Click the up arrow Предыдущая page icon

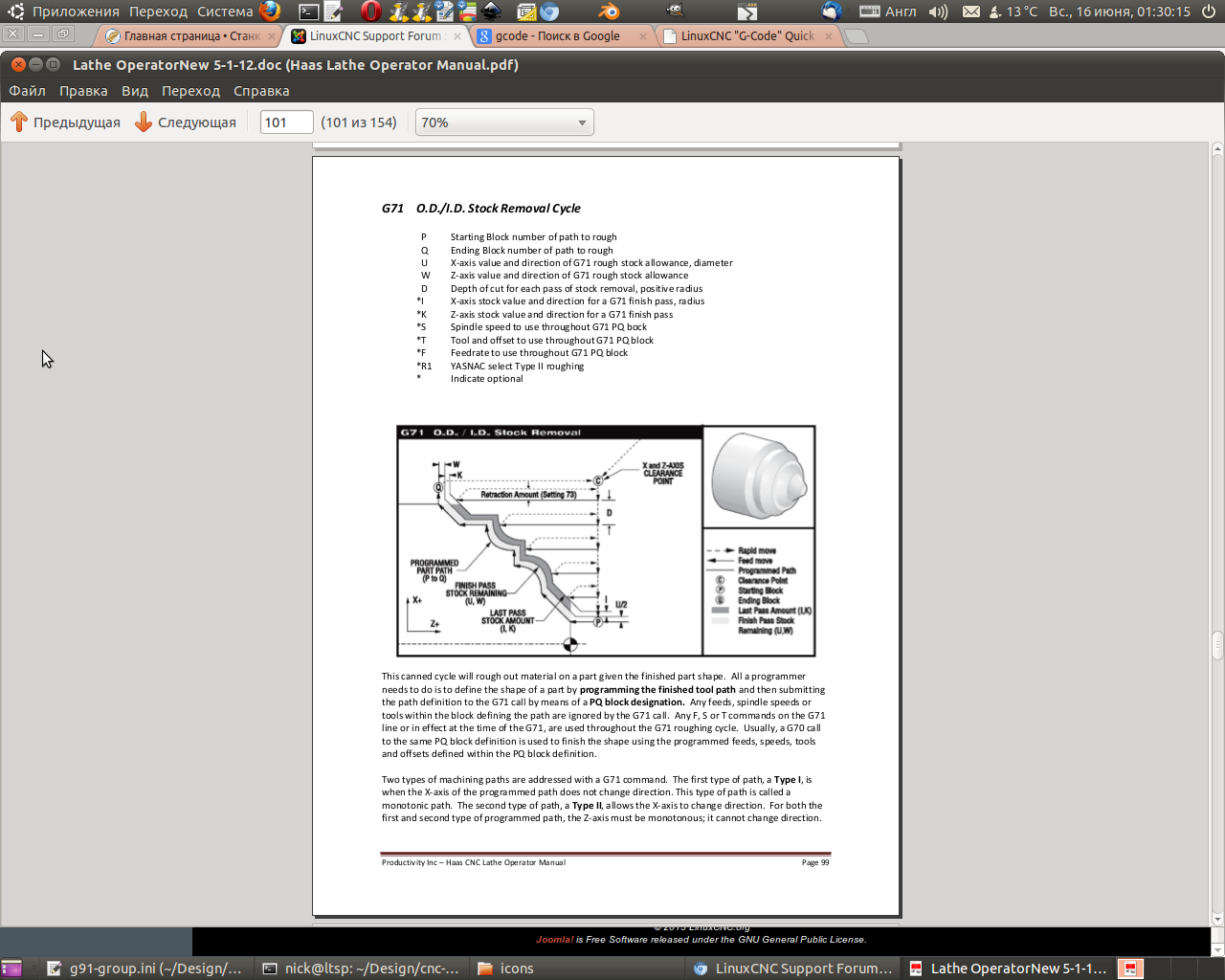(x=19, y=122)
